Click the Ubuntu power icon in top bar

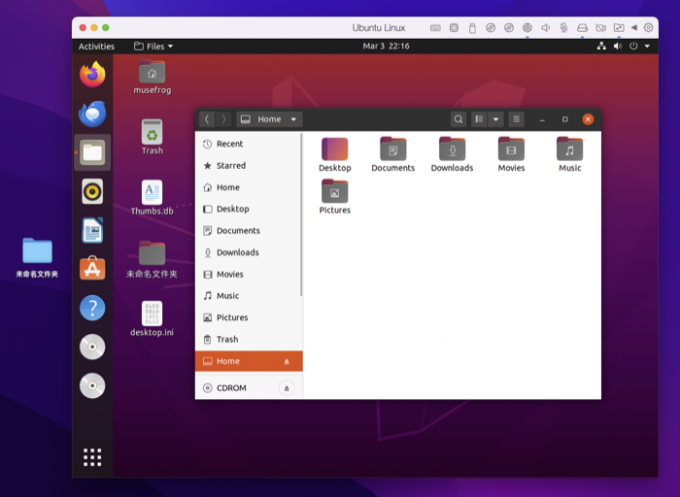point(634,46)
